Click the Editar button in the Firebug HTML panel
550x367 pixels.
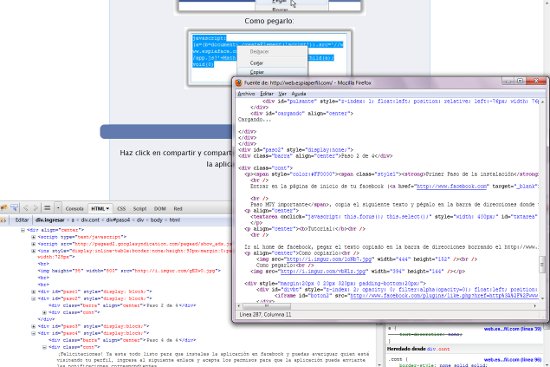22,220
